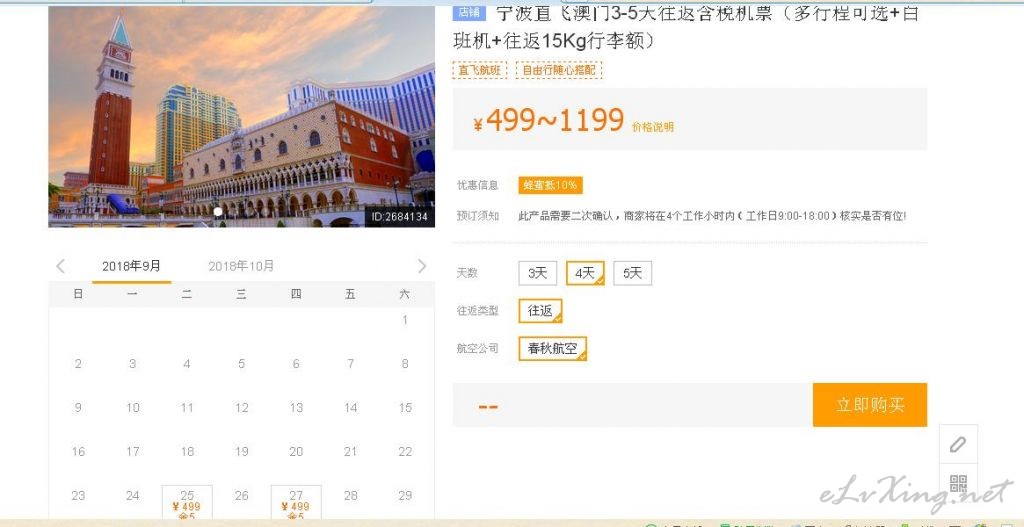Click calendar date 29

(x=405, y=496)
